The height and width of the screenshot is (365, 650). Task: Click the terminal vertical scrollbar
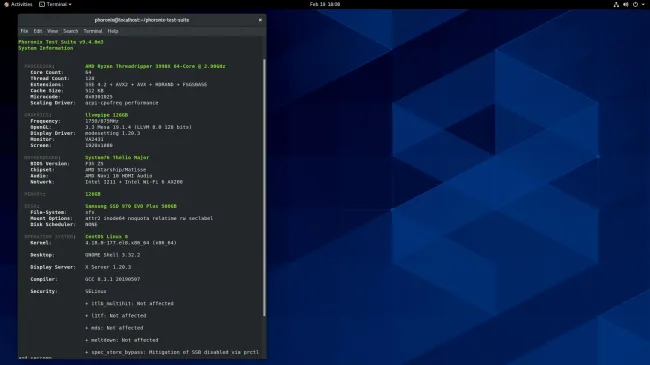[x=264, y=187]
